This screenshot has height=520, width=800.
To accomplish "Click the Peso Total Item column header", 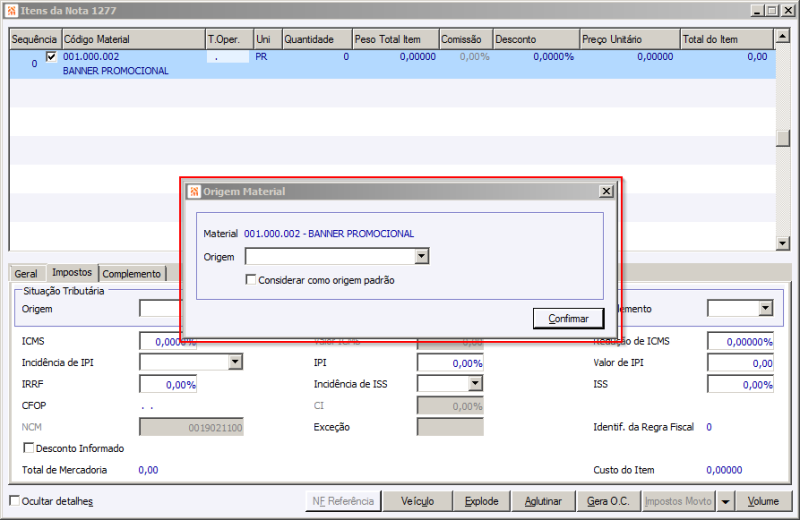I will [395, 39].
